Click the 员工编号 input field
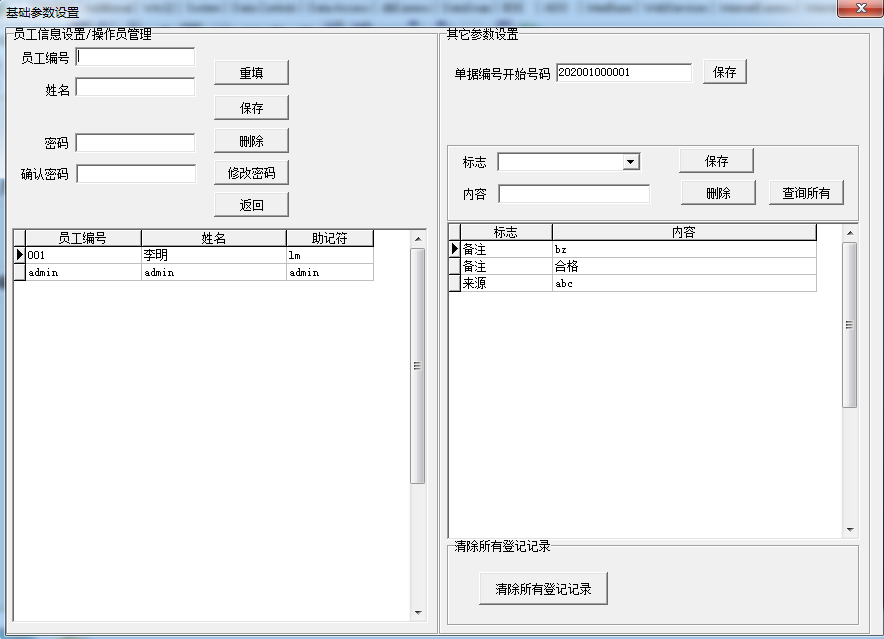The height and width of the screenshot is (639, 884). coord(135,57)
